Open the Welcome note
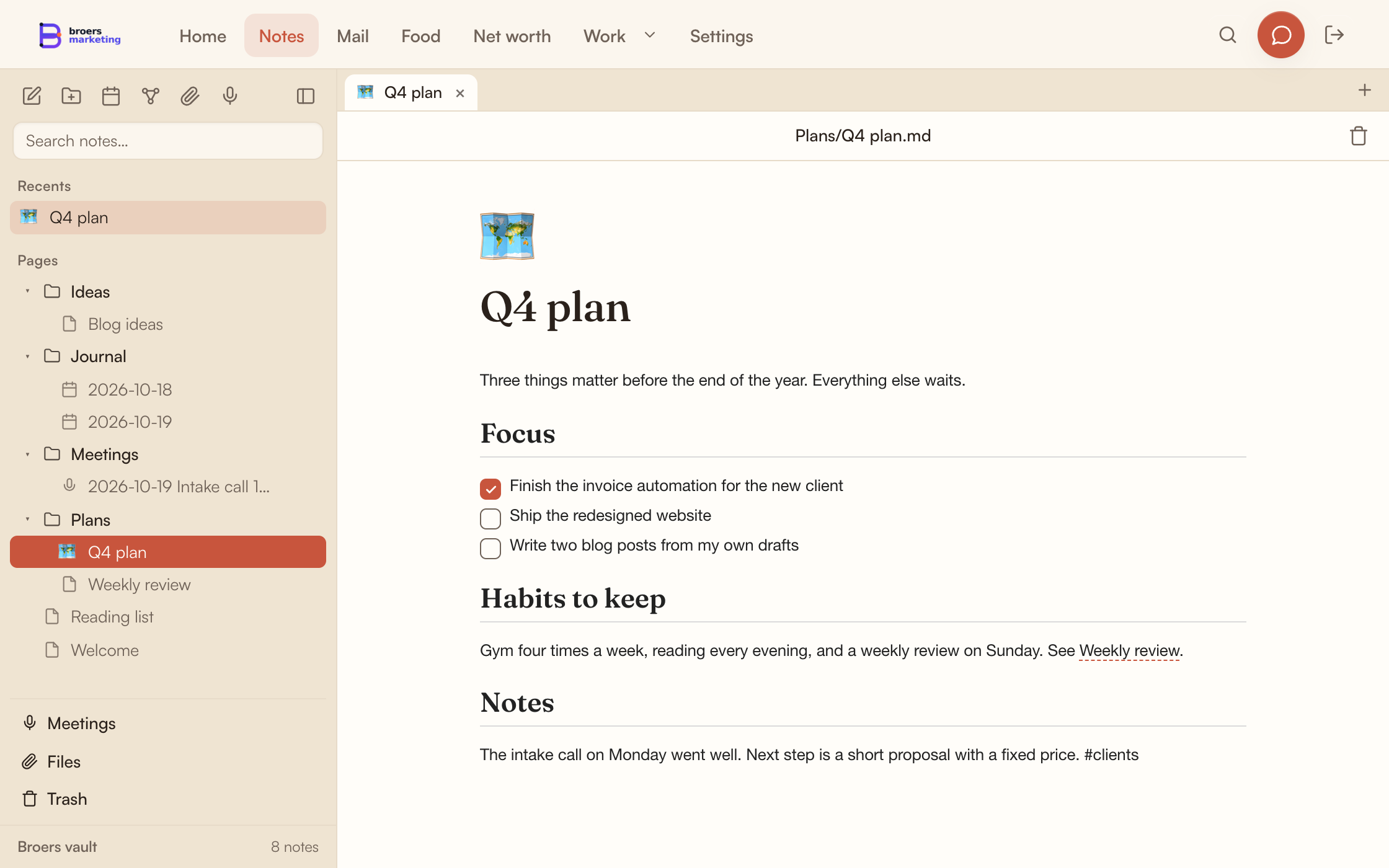 (x=168, y=650)
